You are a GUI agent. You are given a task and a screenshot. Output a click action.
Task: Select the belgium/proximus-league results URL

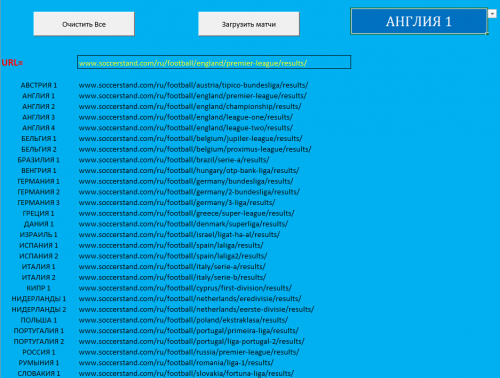tap(195, 149)
